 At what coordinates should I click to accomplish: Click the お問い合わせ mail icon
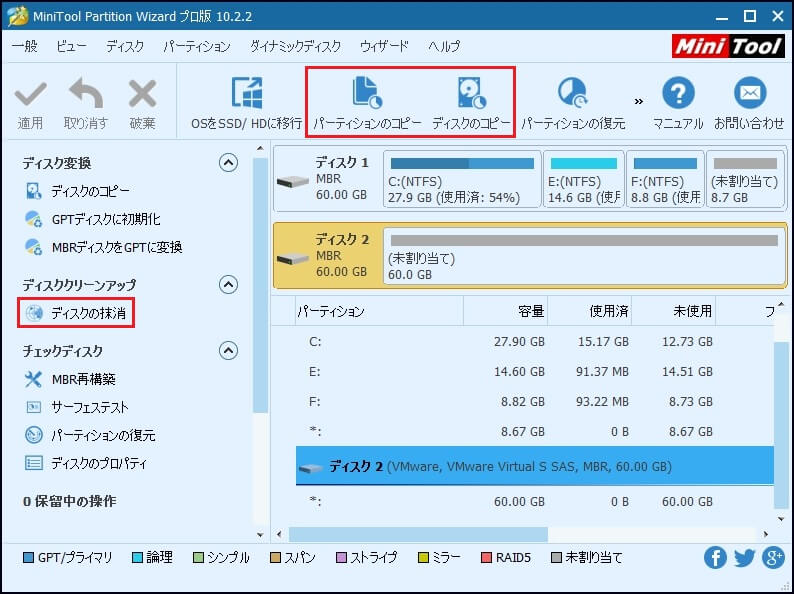(x=749, y=93)
